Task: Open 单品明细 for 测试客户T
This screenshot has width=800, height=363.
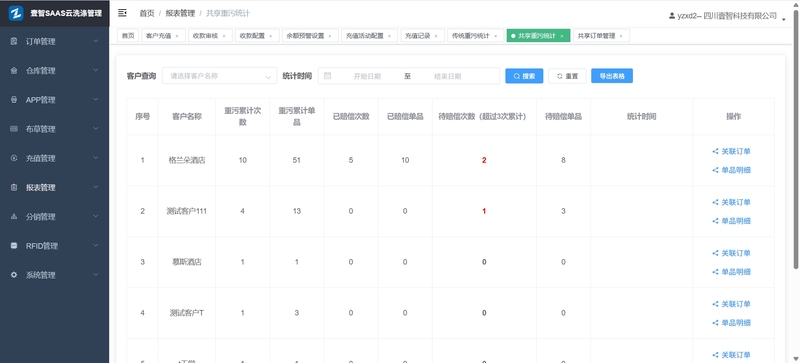Action: [x=732, y=323]
